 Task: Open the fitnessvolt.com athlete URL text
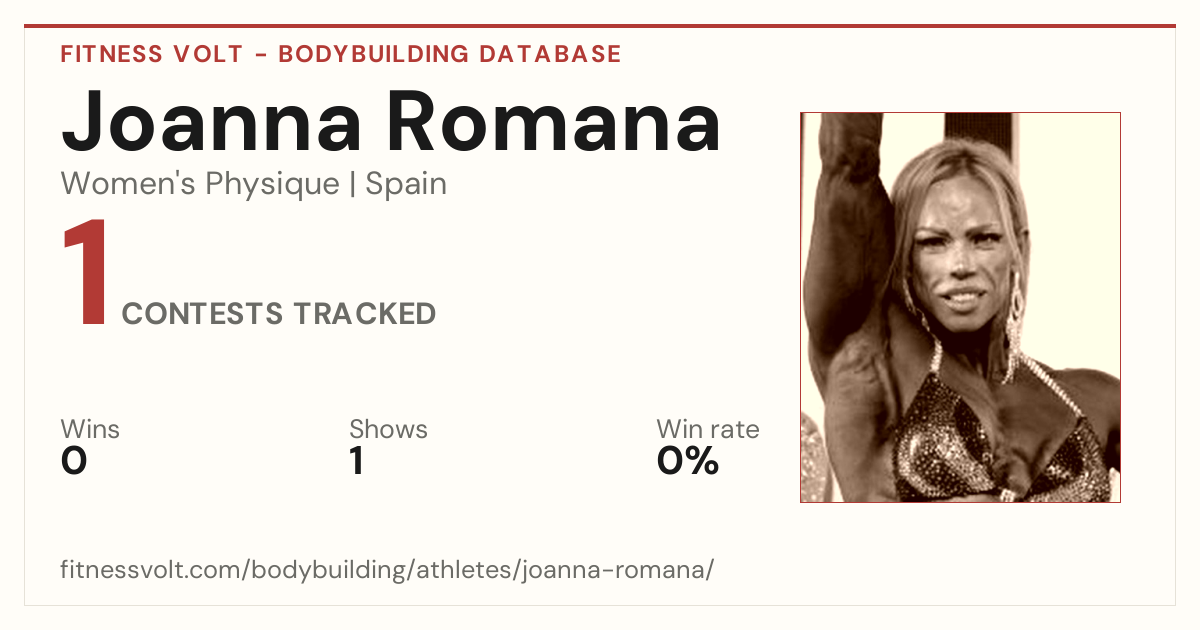coord(387,570)
